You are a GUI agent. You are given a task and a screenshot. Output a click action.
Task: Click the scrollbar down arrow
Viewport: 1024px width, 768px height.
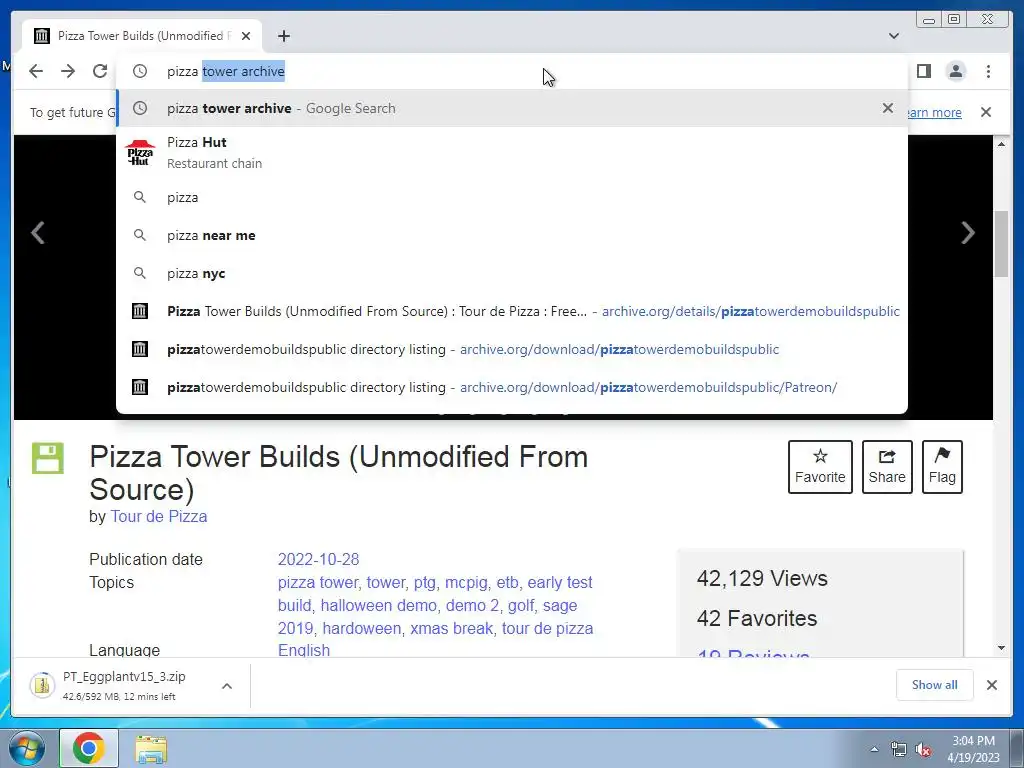point(1001,648)
